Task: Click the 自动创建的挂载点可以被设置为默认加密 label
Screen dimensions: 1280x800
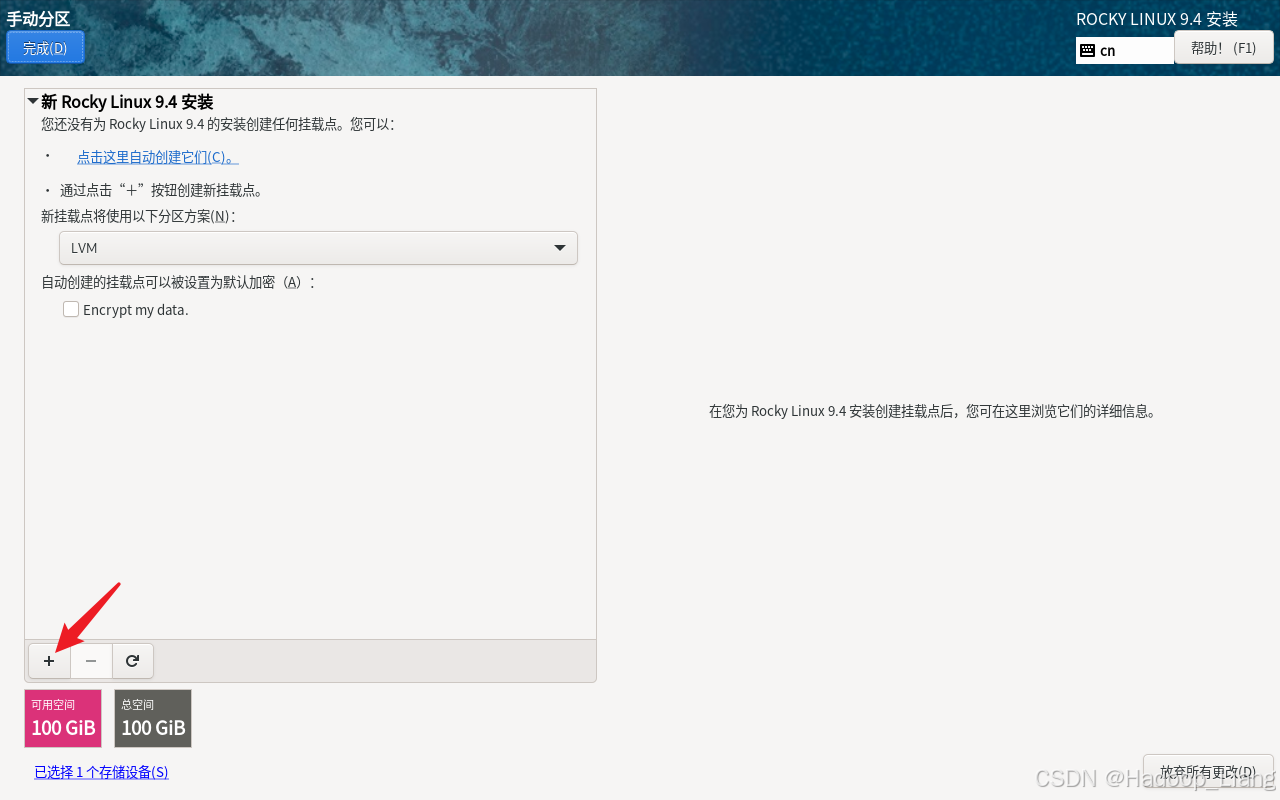Action: [178, 282]
